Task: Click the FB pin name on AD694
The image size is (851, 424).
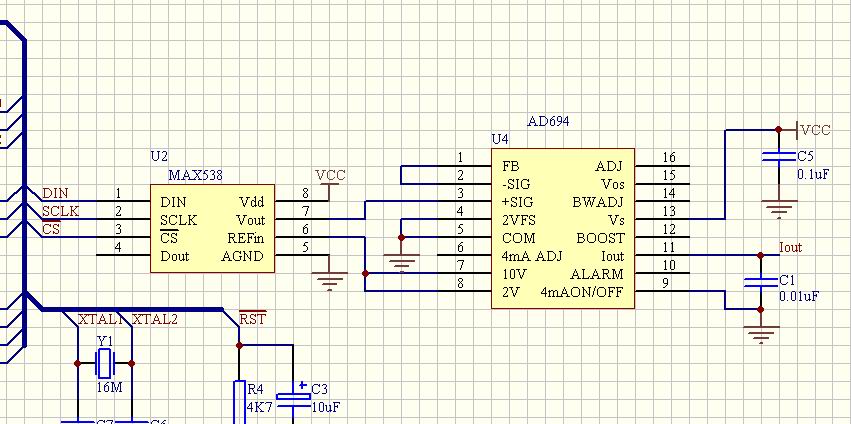Action: point(510,166)
